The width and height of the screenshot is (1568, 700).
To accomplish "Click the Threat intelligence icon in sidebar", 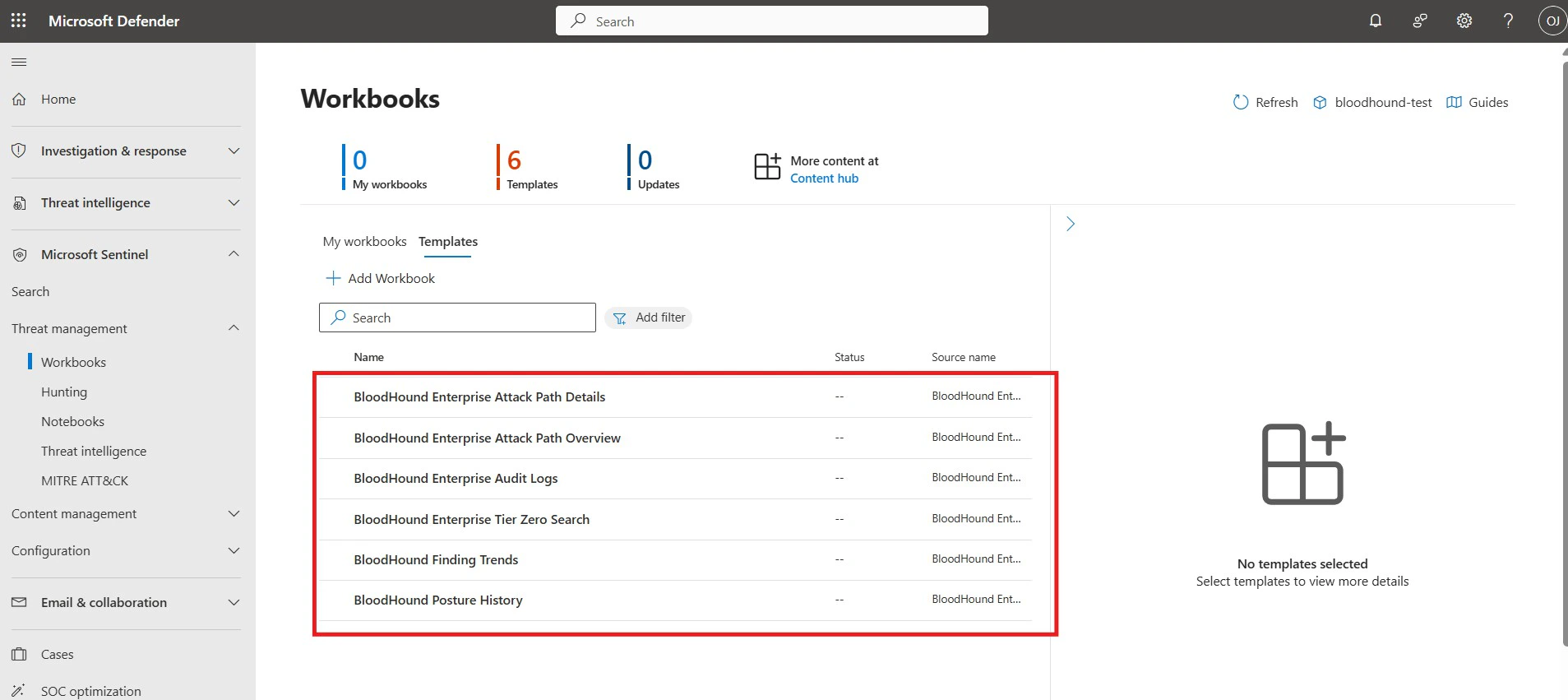I will [20, 202].
